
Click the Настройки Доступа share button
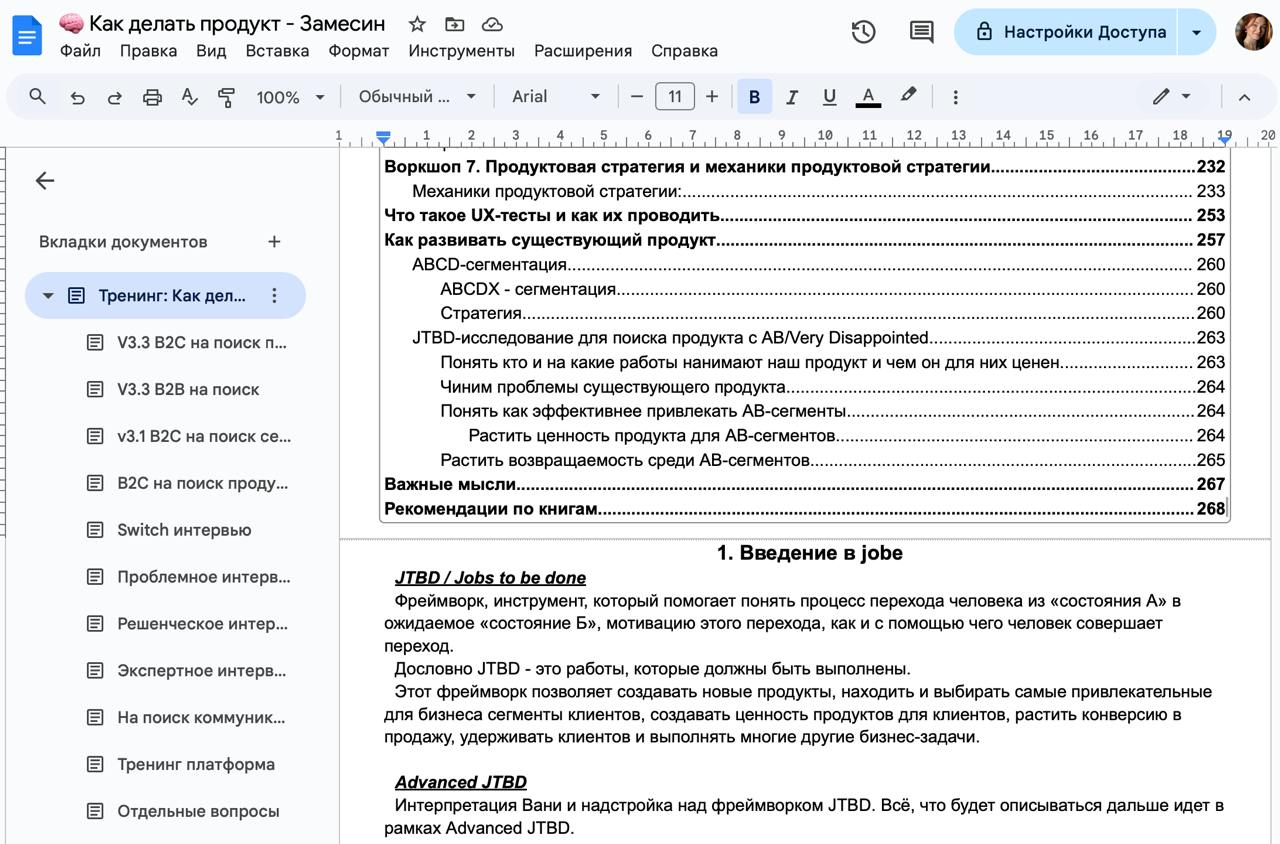point(1067,32)
